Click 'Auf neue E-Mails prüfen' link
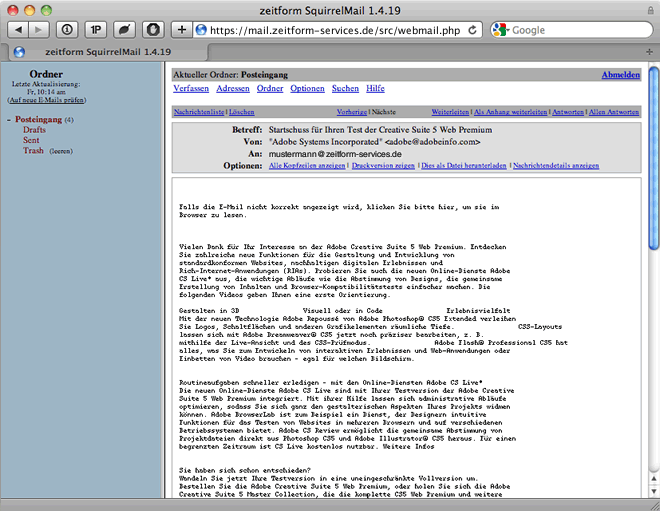 [x=47, y=100]
